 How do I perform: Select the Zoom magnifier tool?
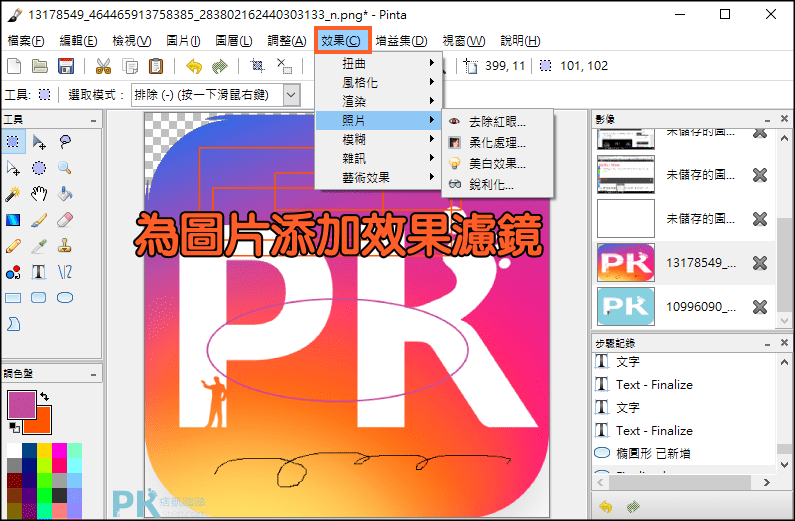[65, 168]
